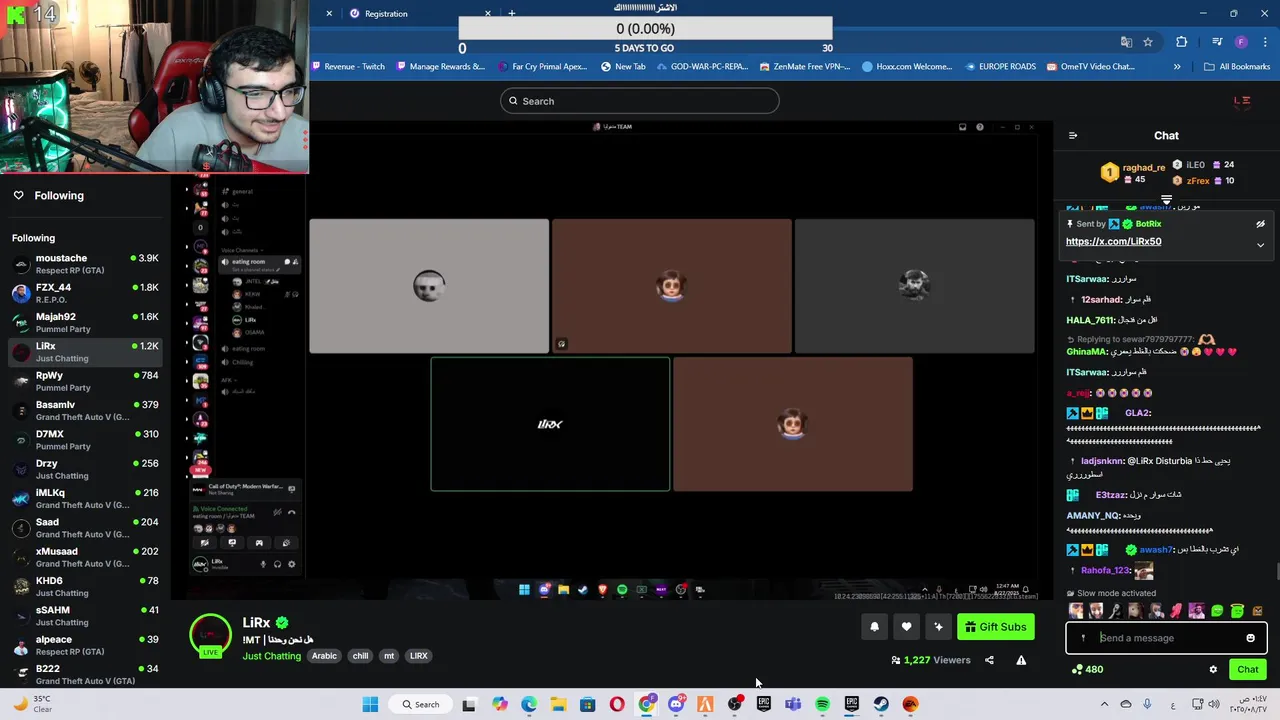Click the share icon next to Viewers
The width and height of the screenshot is (1280, 720).
point(989,660)
